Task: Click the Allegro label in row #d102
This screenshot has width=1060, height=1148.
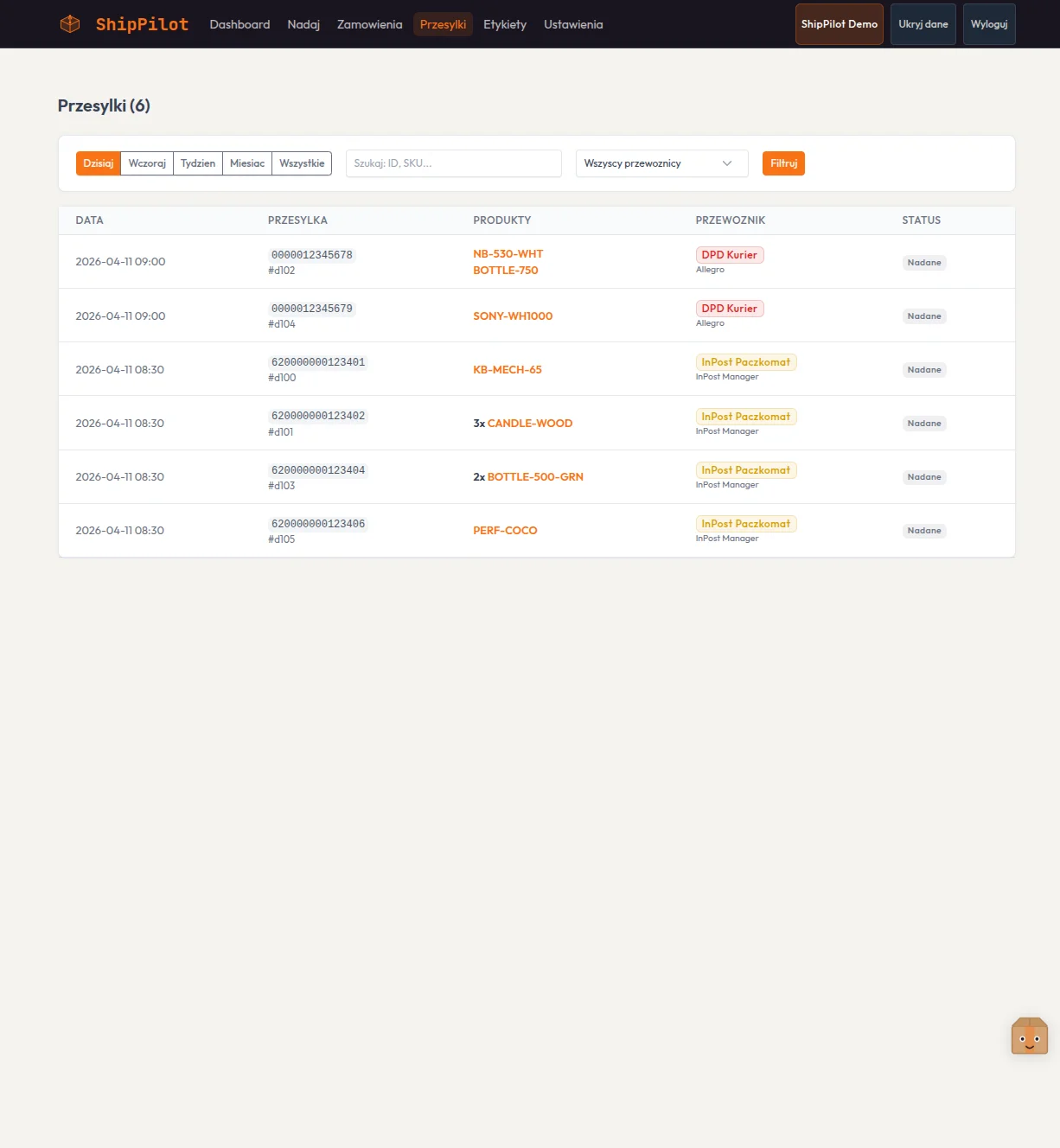Action: pos(710,270)
